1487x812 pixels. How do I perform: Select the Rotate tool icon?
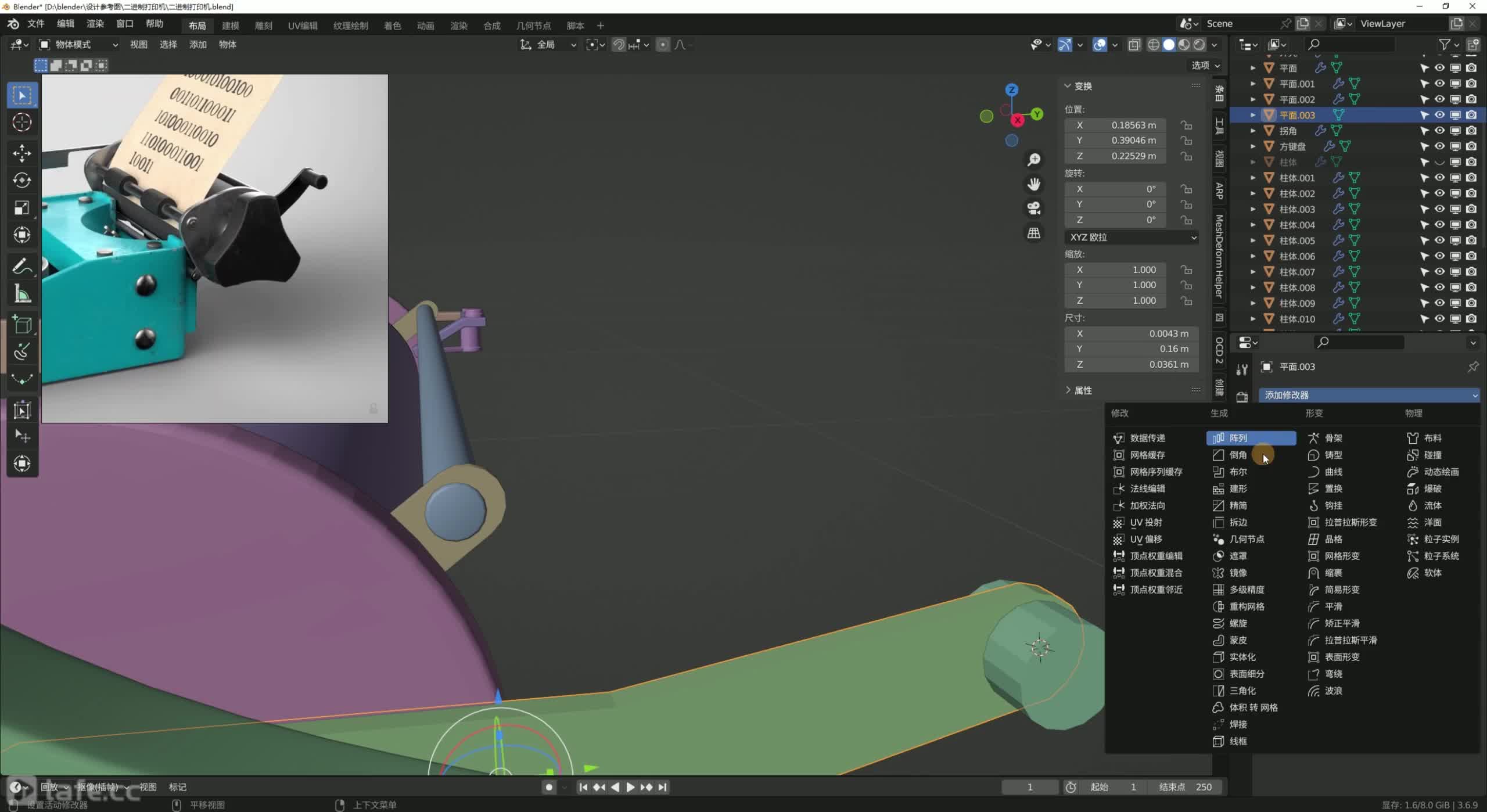[x=22, y=181]
